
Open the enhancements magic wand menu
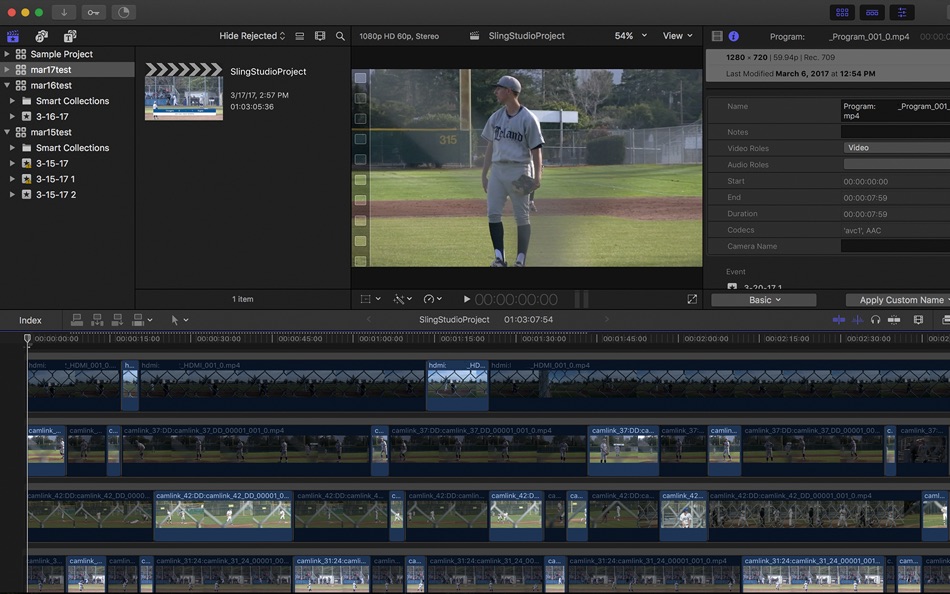402,299
